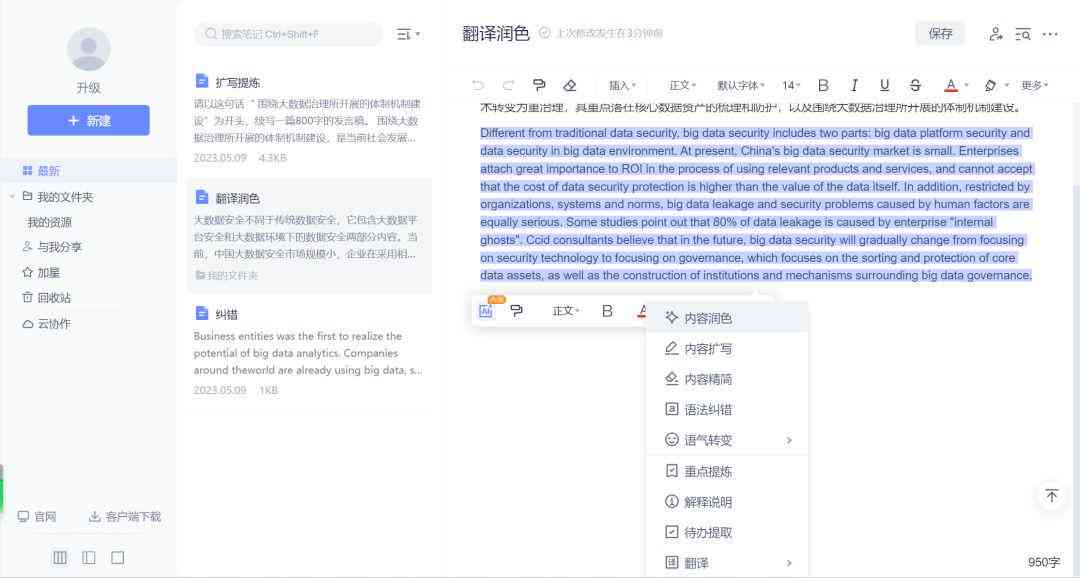Click the 新建 button

coord(88,121)
